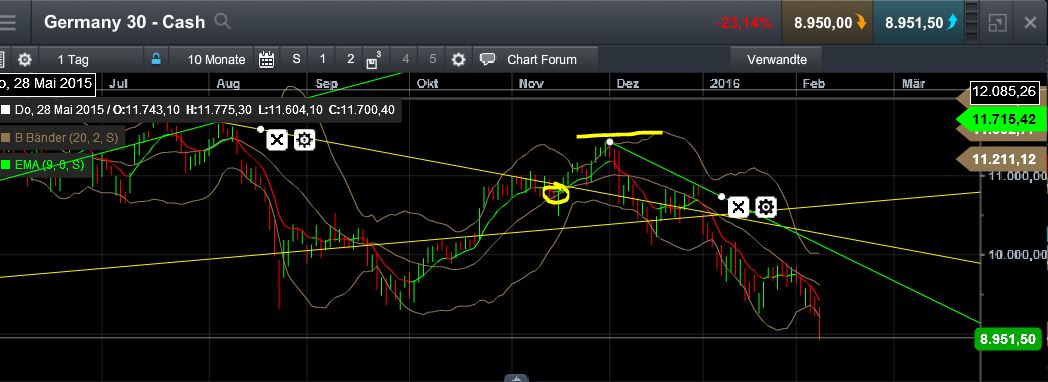This screenshot has width=1048, height=382.
Task: Select the white anchor point of yellow trendline near August
Action: [x=261, y=129]
